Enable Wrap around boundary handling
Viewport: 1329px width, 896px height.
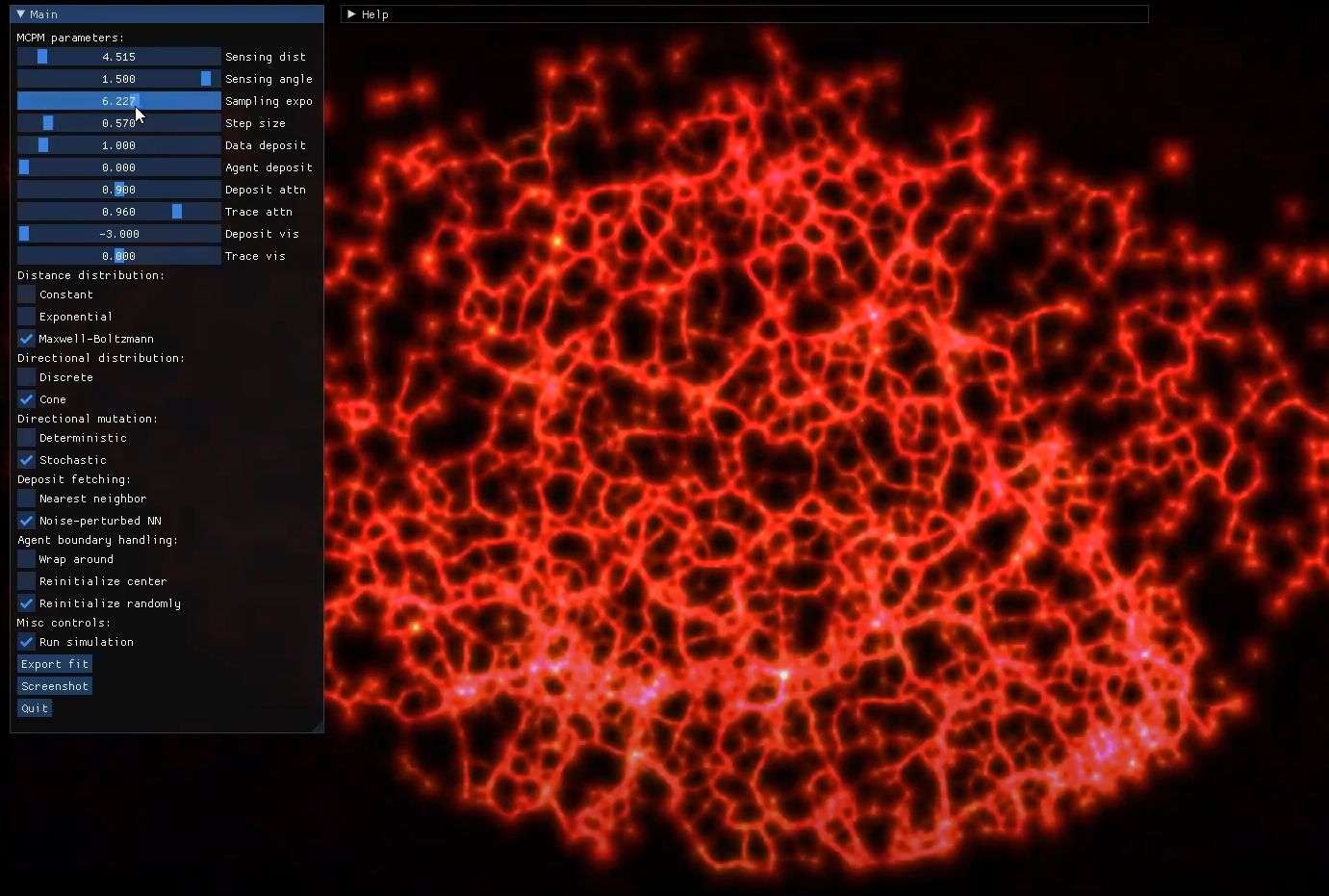27,559
